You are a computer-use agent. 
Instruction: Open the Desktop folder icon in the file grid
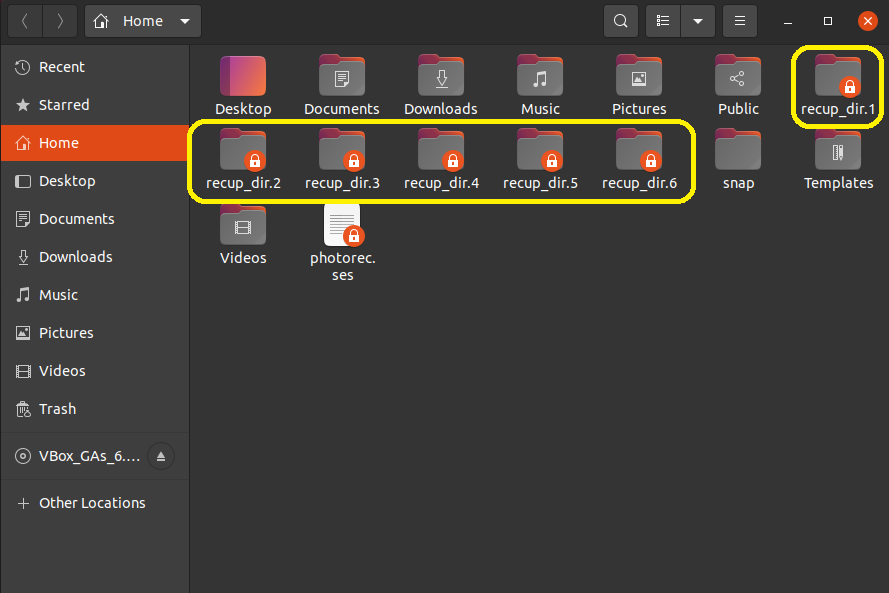[243, 76]
